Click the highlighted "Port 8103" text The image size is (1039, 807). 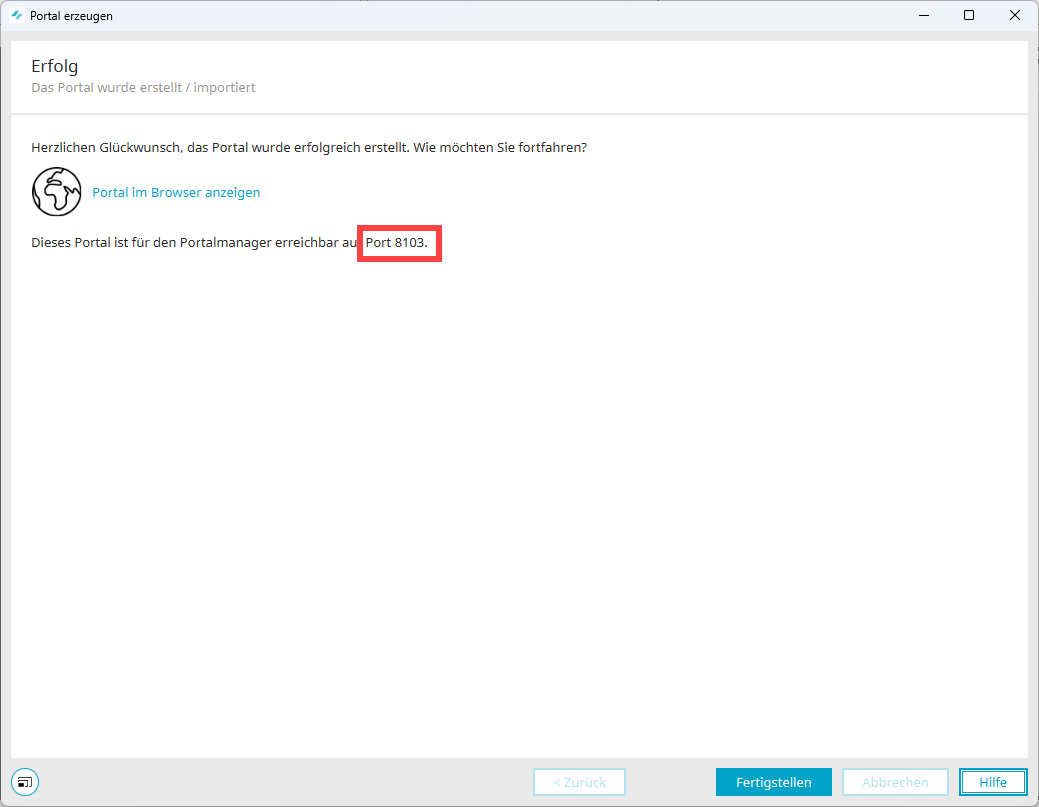(399, 243)
